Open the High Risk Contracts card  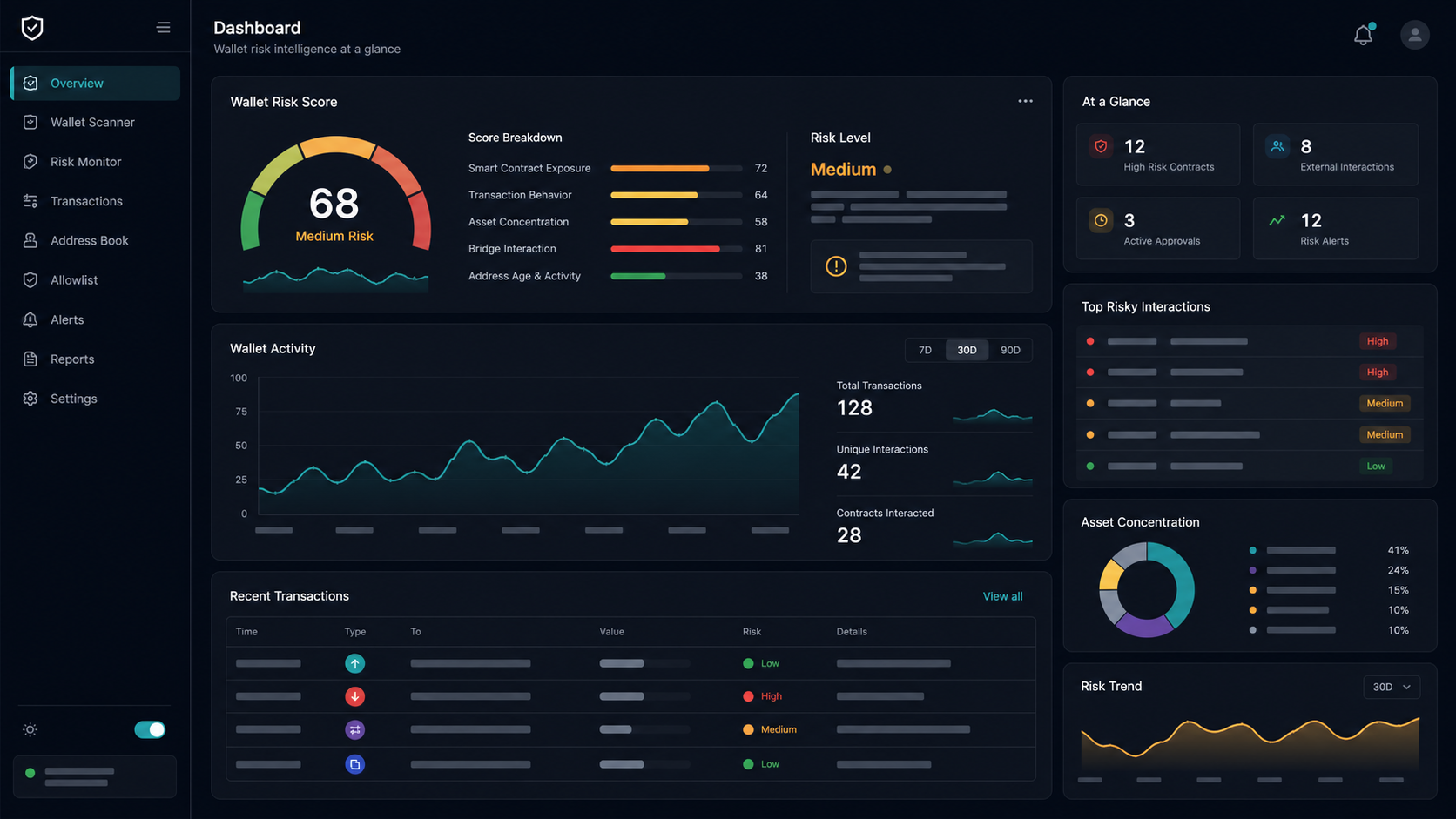click(x=1158, y=154)
